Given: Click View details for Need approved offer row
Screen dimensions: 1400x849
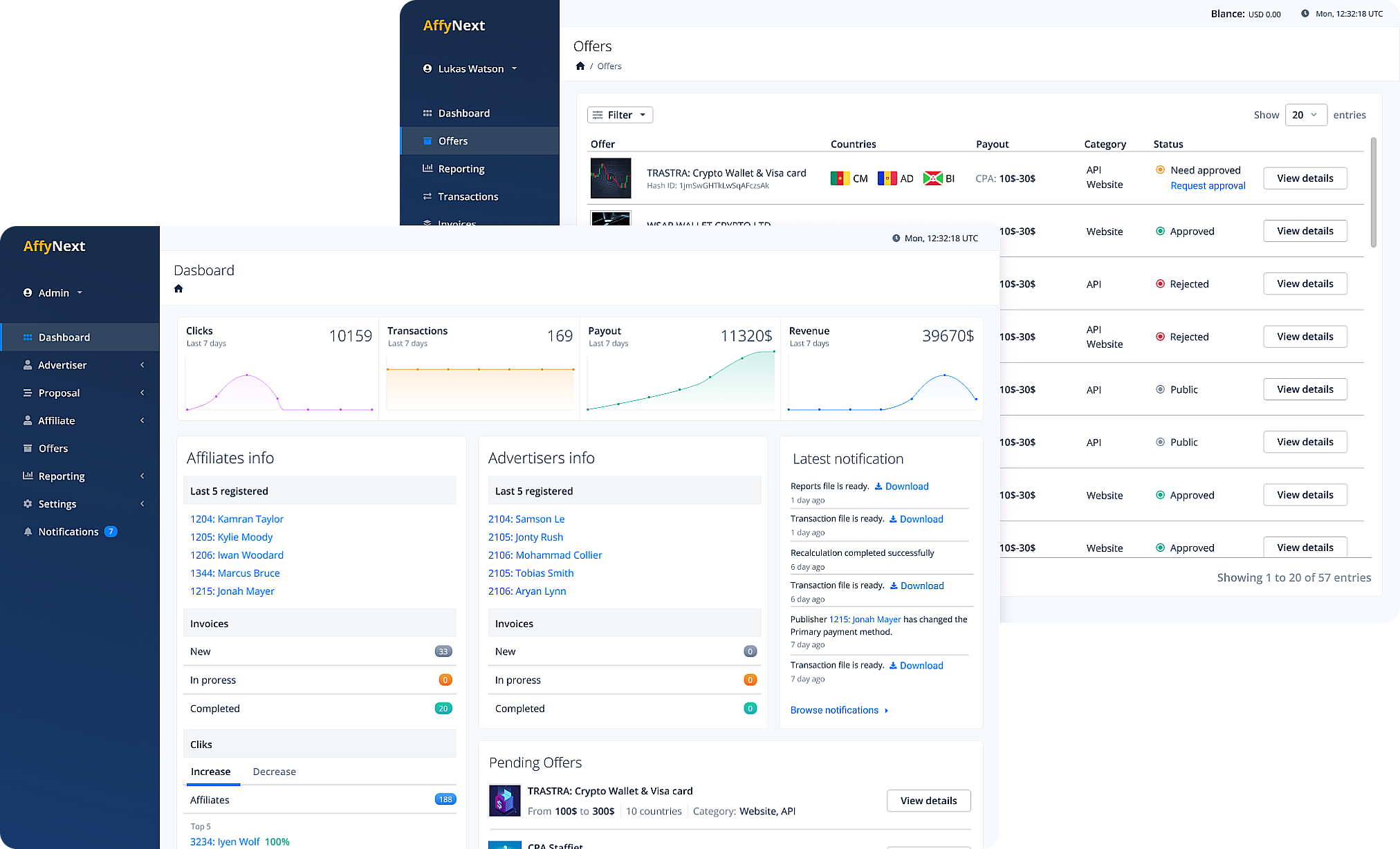Looking at the screenshot, I should click(1305, 178).
